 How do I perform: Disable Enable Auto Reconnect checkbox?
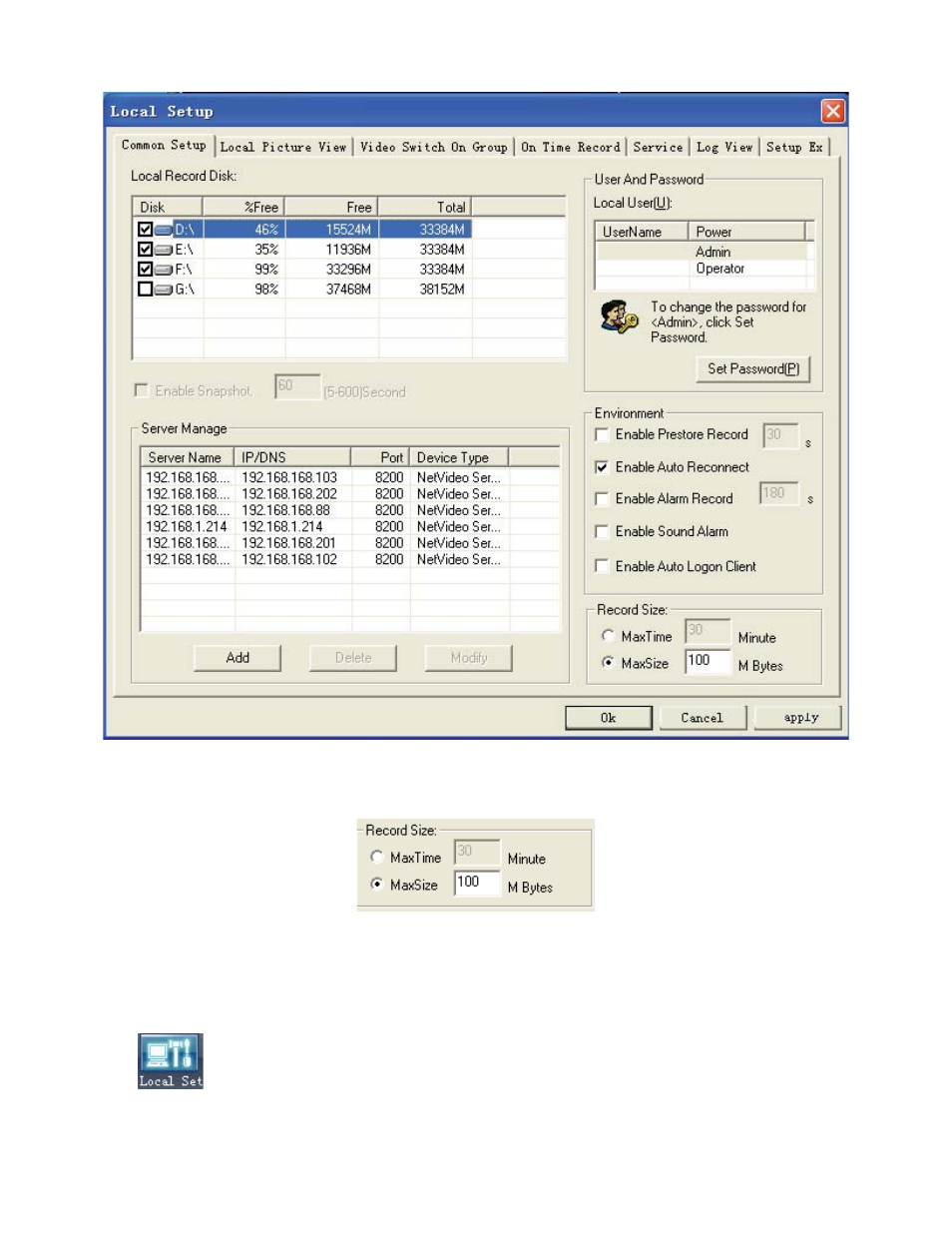click(602, 467)
